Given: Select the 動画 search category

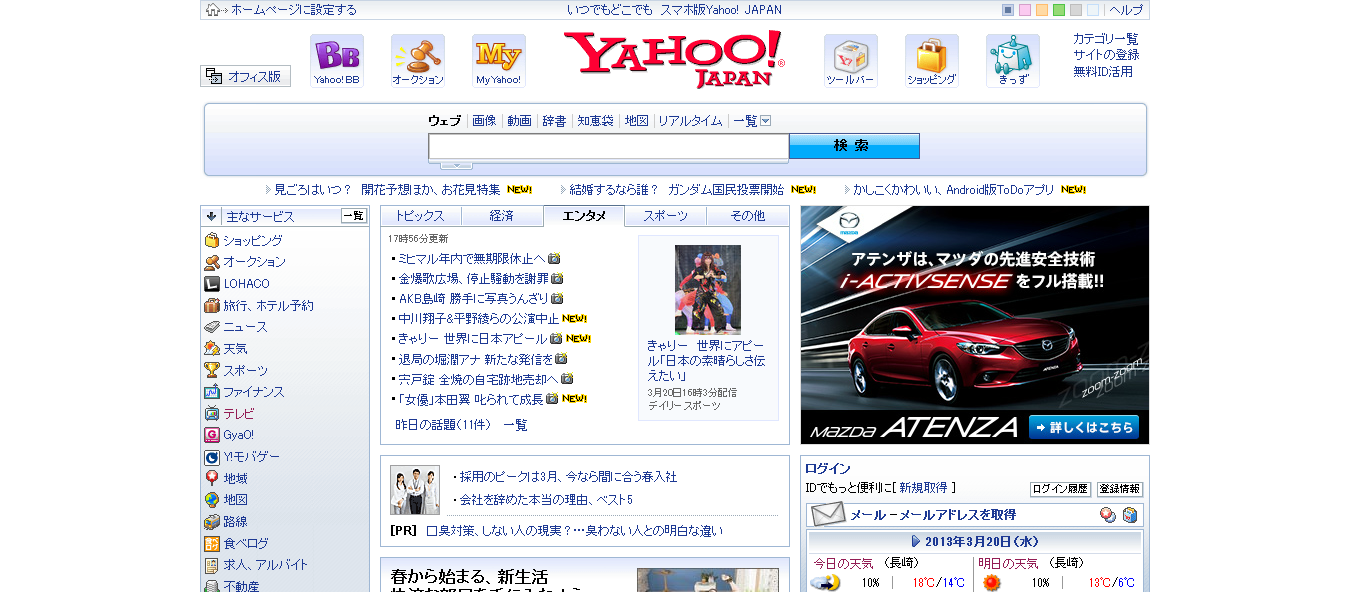Looking at the screenshot, I should point(519,121).
